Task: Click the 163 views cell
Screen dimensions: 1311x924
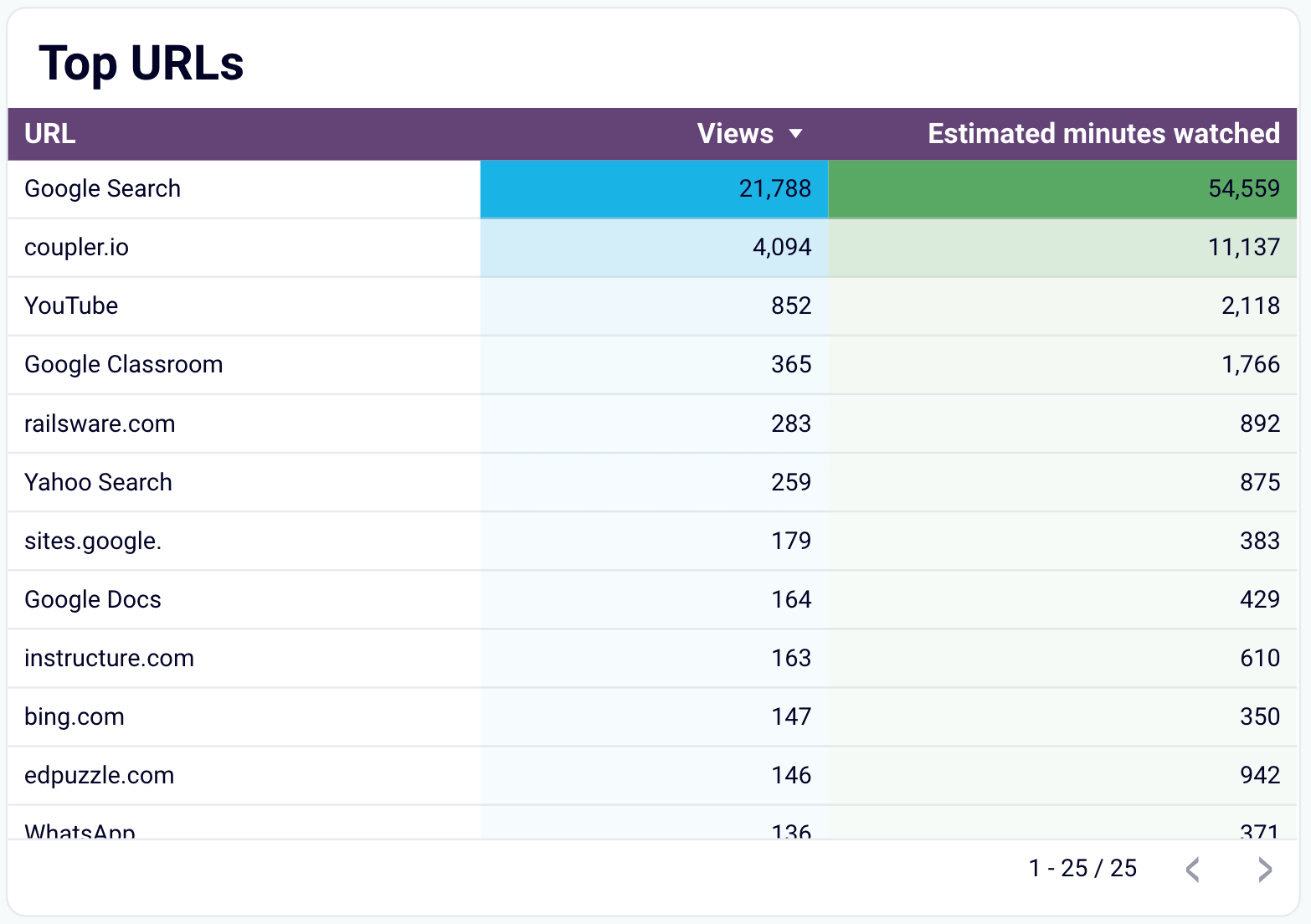Action: coord(655,658)
